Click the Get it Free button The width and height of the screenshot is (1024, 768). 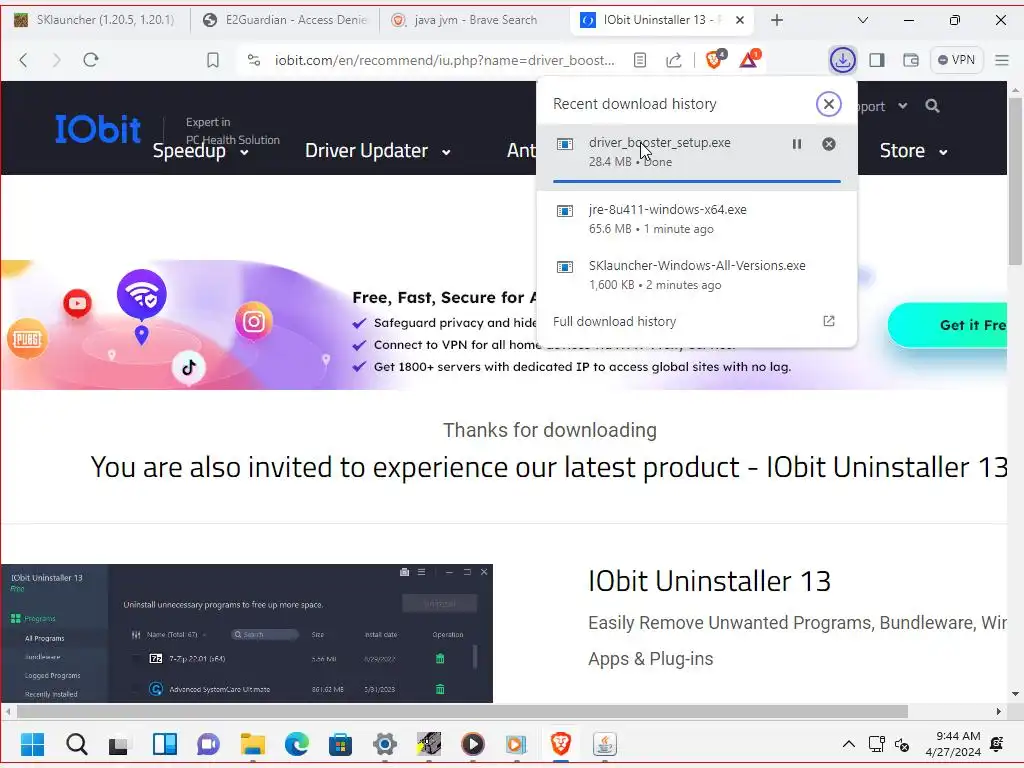click(x=948, y=325)
